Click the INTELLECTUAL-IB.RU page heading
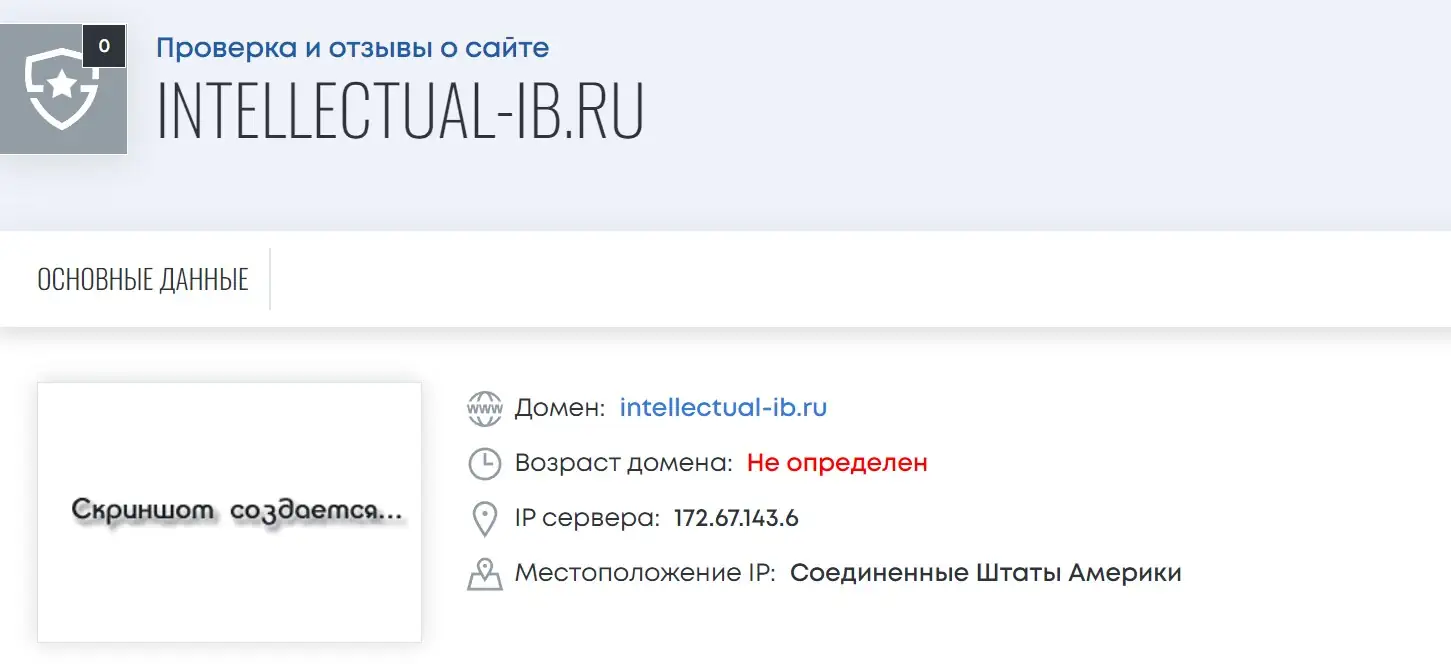Screen dimensions: 1451x664 [400, 109]
